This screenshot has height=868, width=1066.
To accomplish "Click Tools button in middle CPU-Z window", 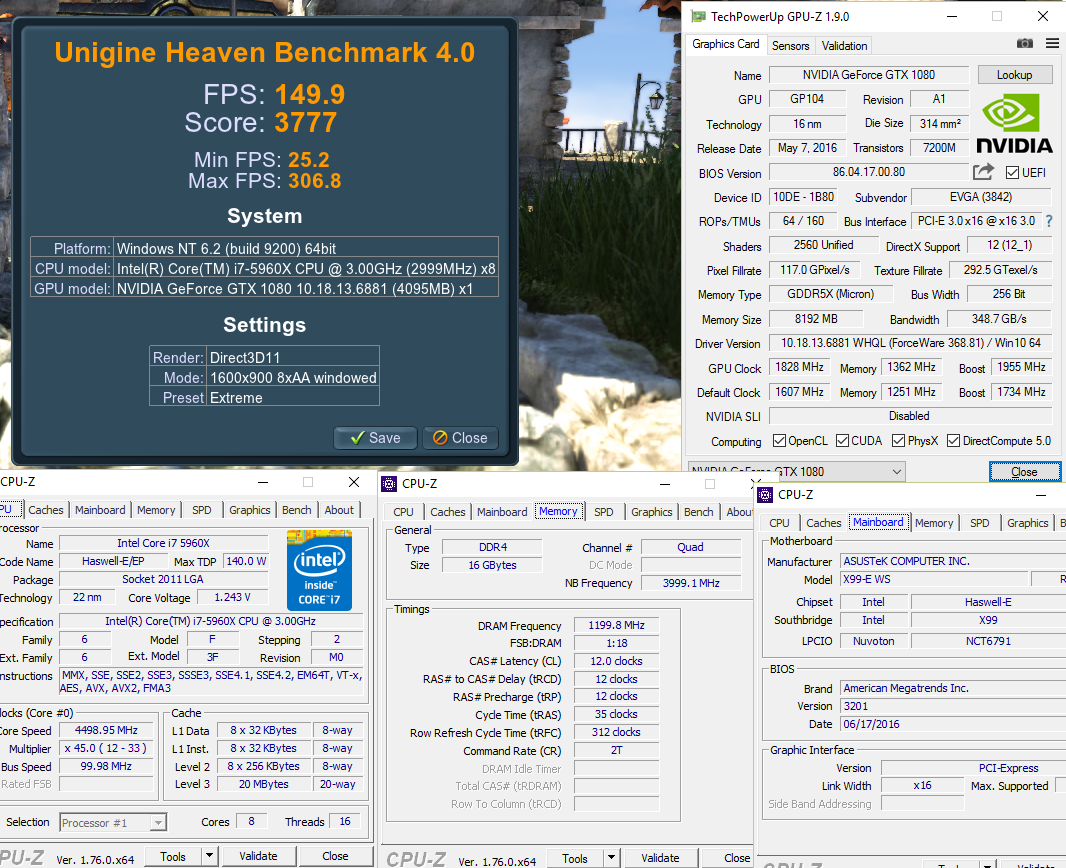I will pyautogui.click(x=574, y=858).
